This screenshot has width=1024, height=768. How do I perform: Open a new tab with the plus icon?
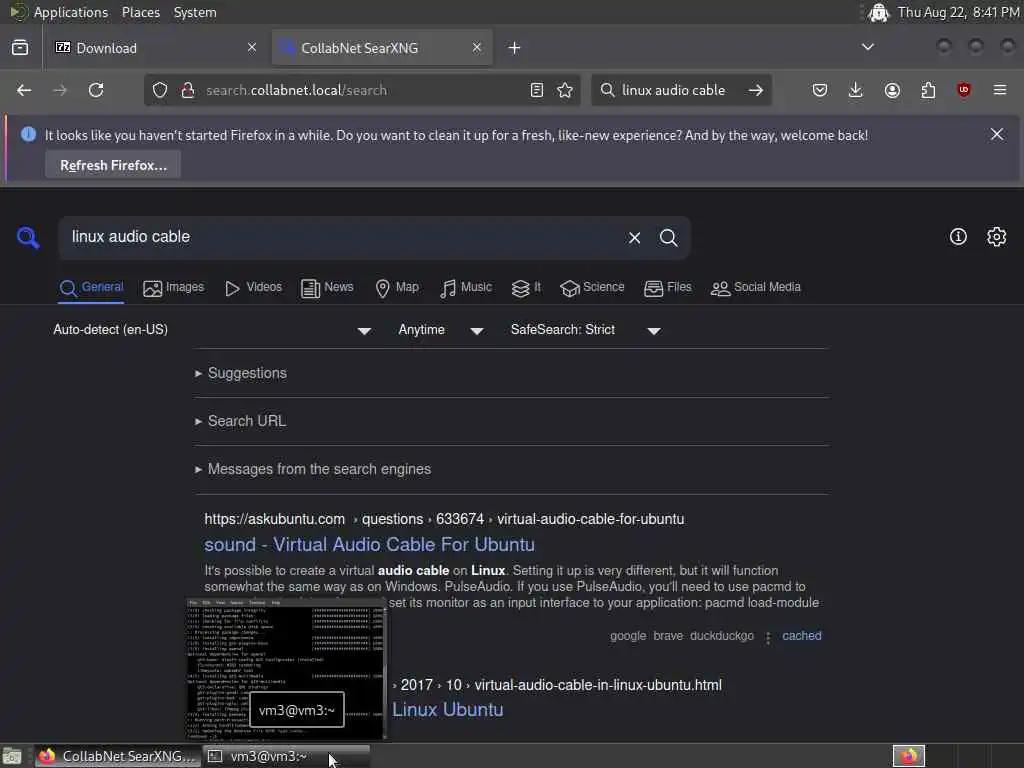pyautogui.click(x=515, y=48)
